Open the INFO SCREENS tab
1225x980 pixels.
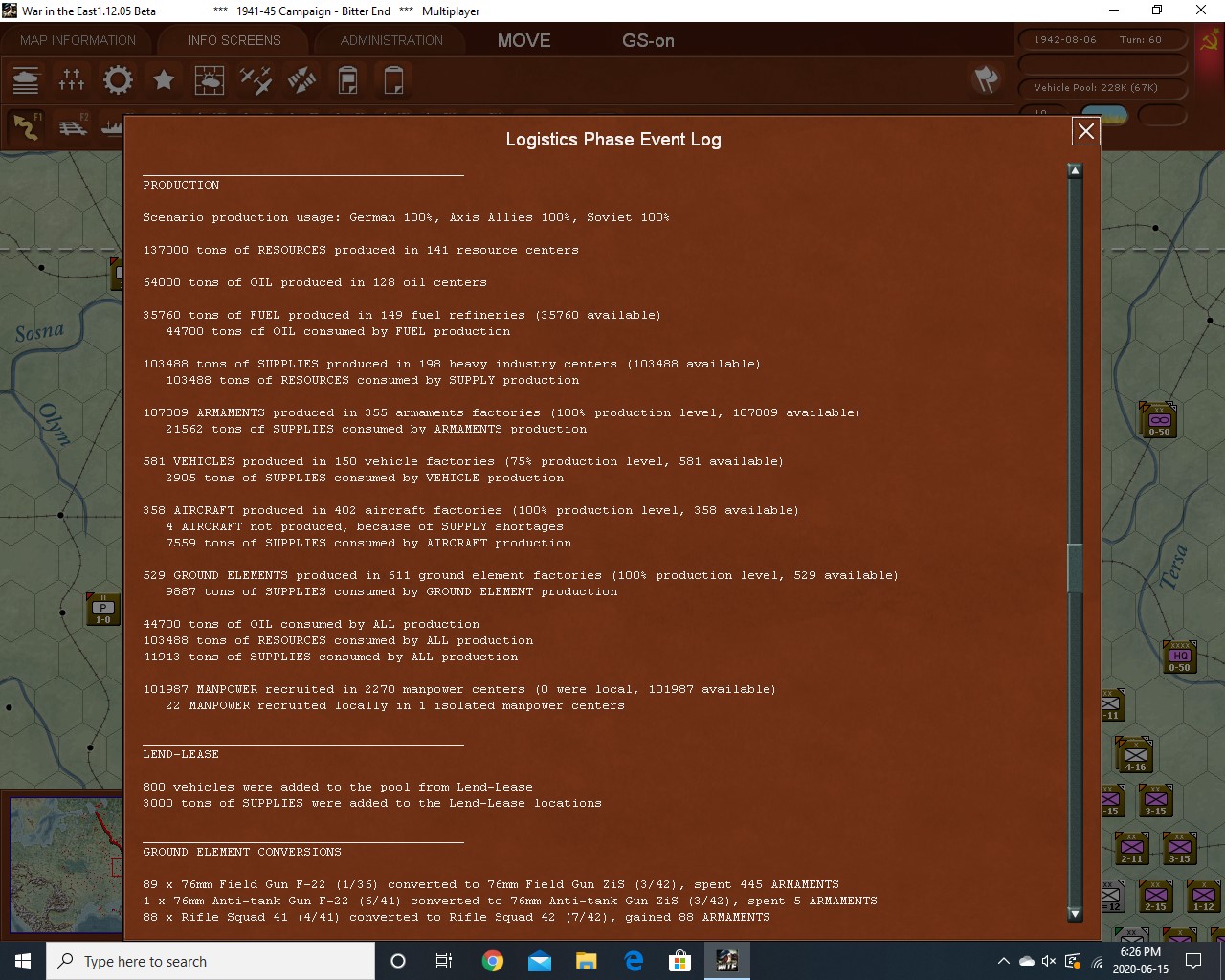234,40
